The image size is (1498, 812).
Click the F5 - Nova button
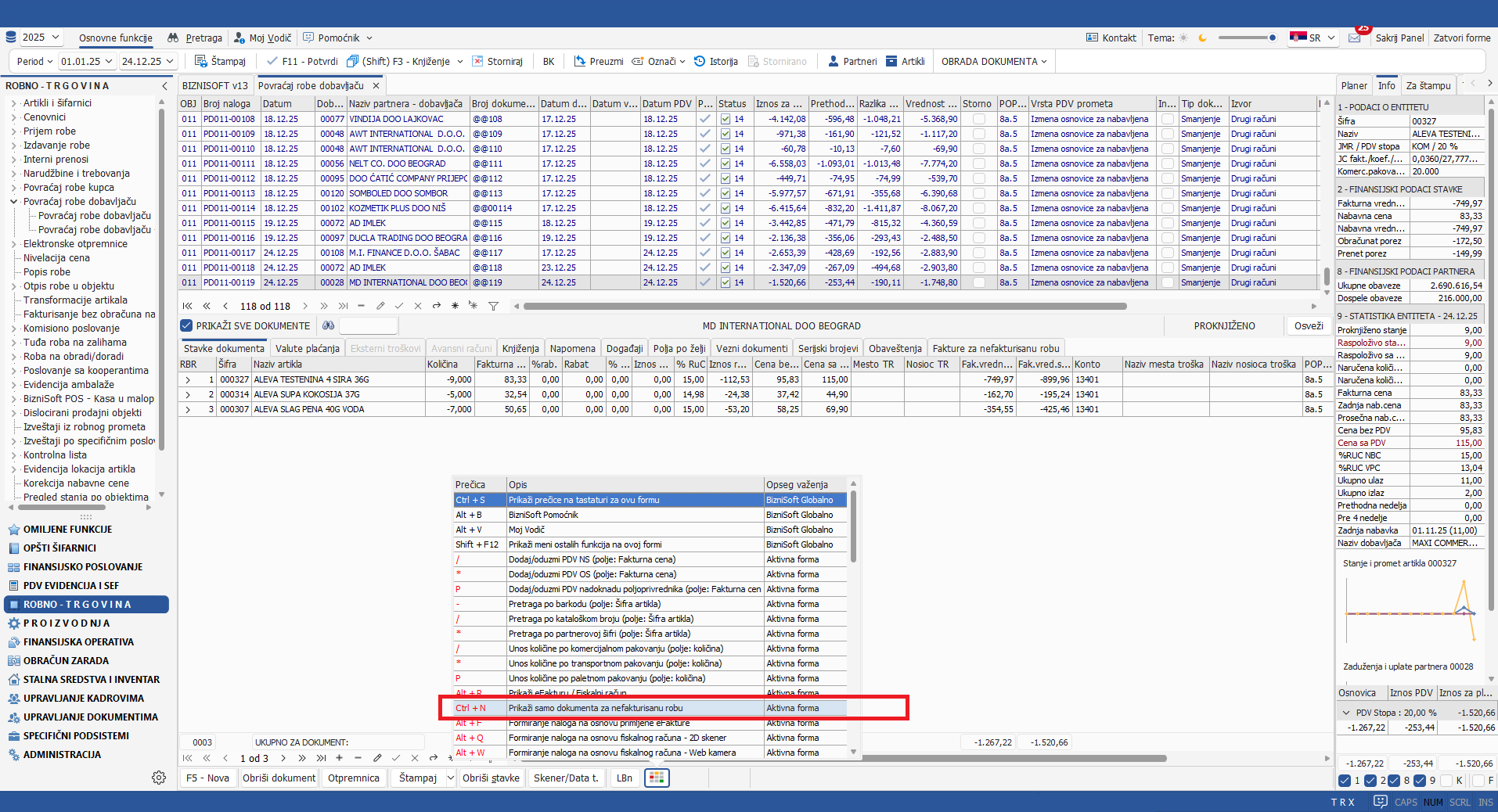pyautogui.click(x=207, y=778)
